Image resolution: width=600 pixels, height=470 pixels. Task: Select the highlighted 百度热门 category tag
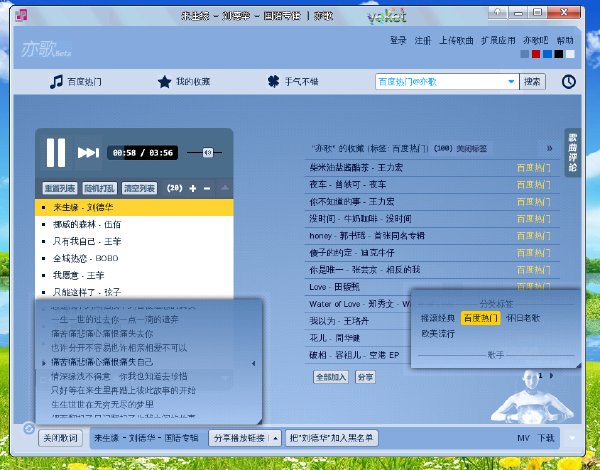[480, 318]
